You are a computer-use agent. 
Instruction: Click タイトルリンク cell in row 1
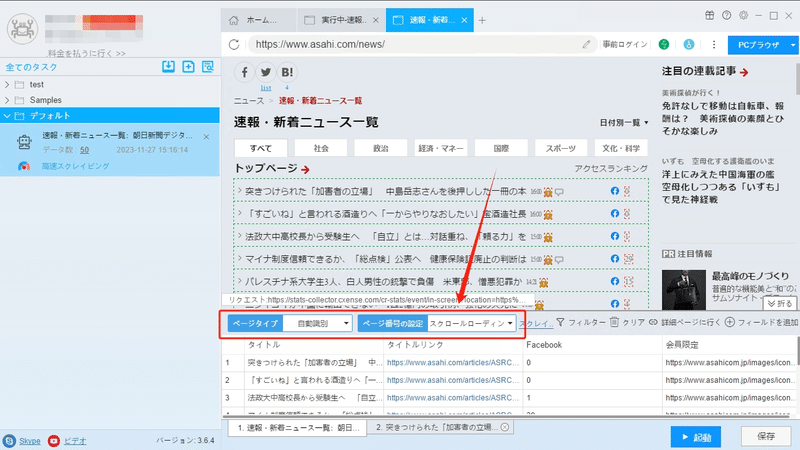pos(453,363)
